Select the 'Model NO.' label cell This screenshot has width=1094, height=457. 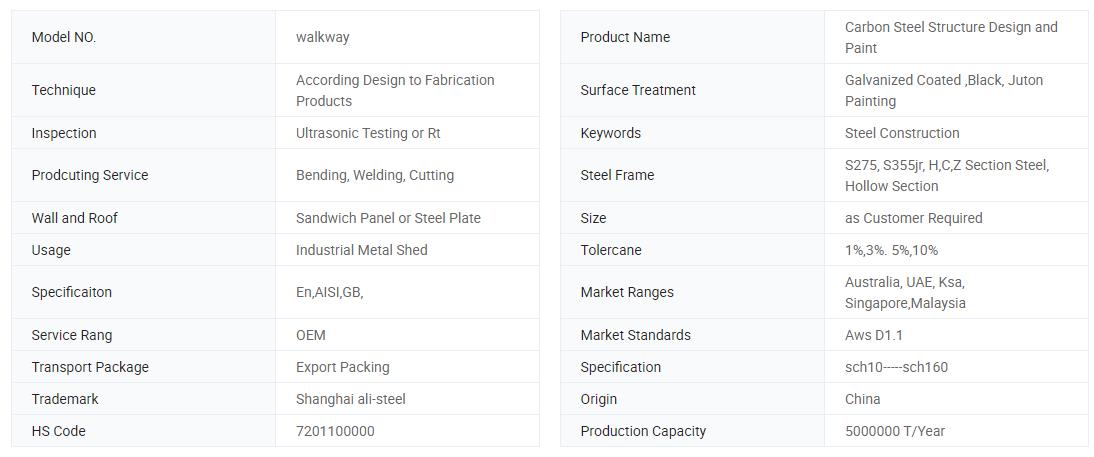143,37
